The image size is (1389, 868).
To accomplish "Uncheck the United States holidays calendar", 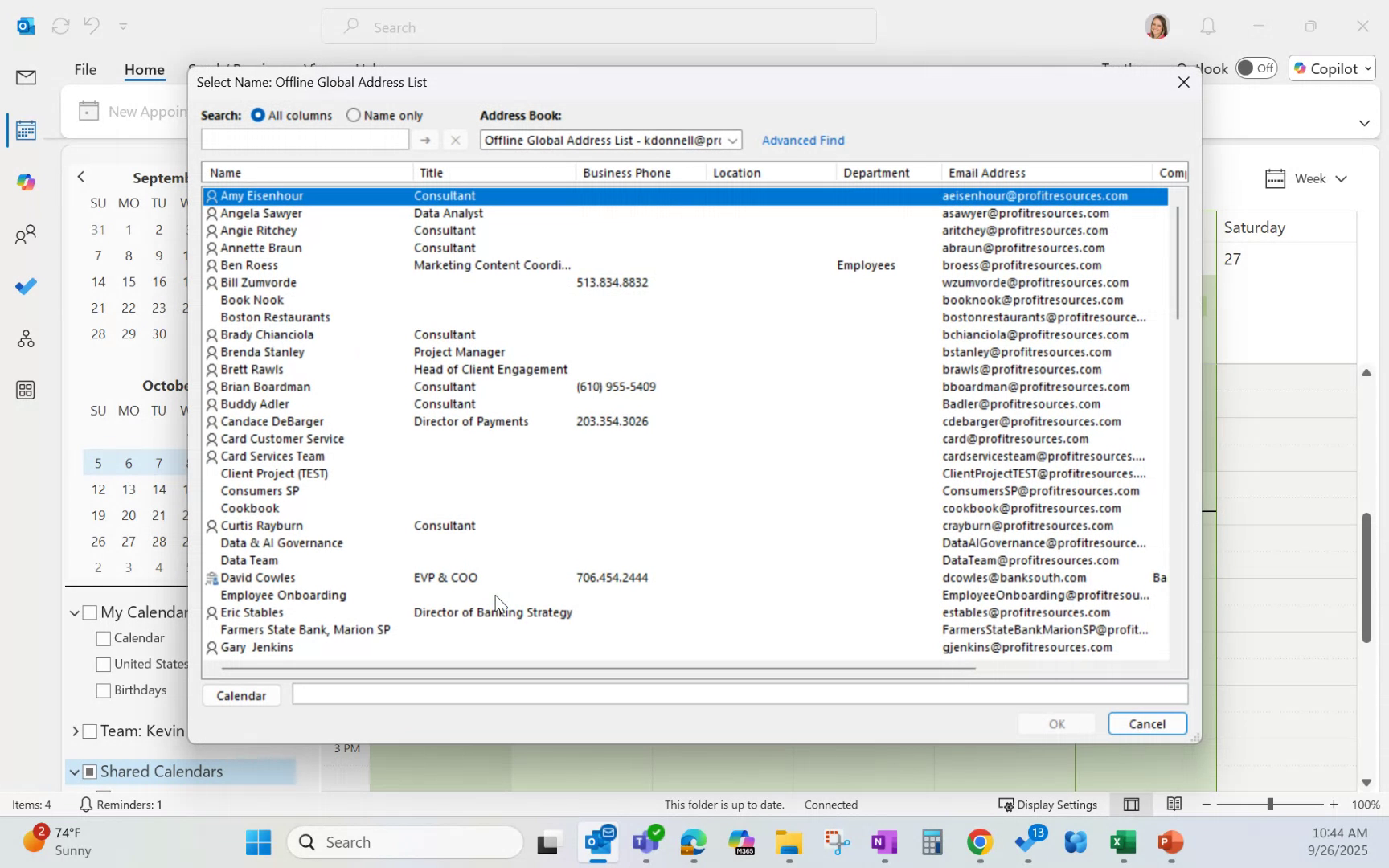I will pos(103,664).
